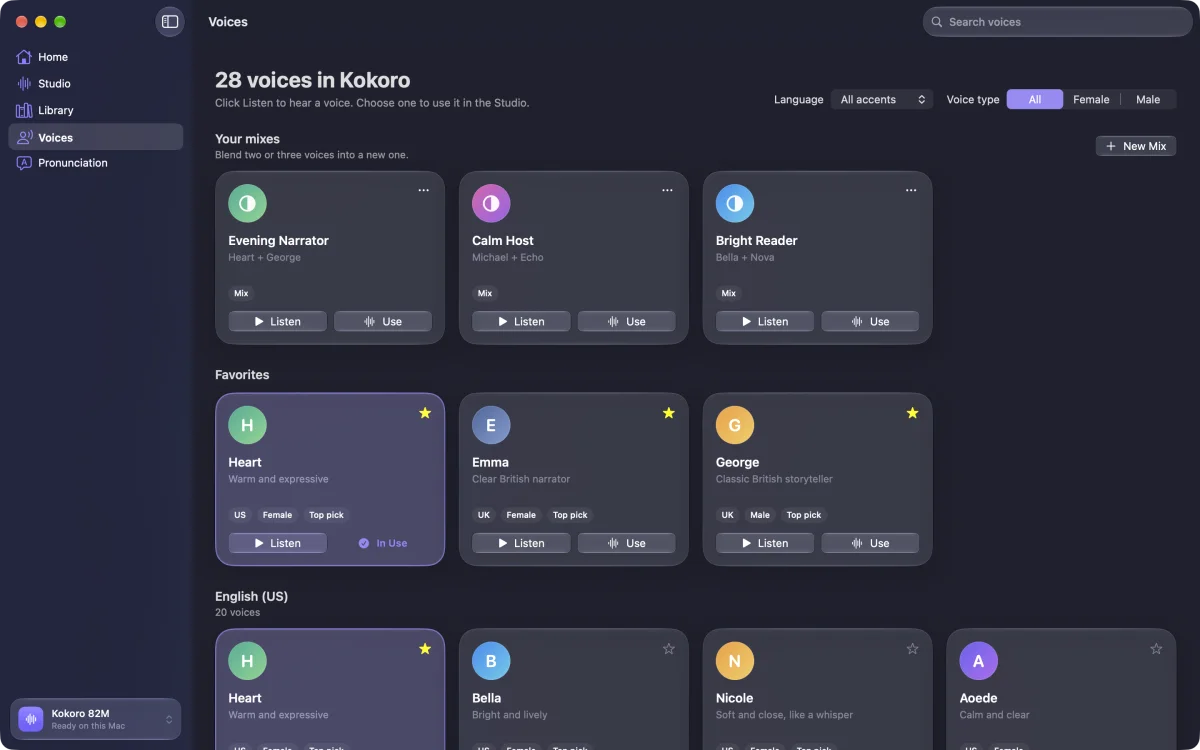Select Voices in the sidebar
Screen dimensions: 1200x750
[x=96, y=137]
